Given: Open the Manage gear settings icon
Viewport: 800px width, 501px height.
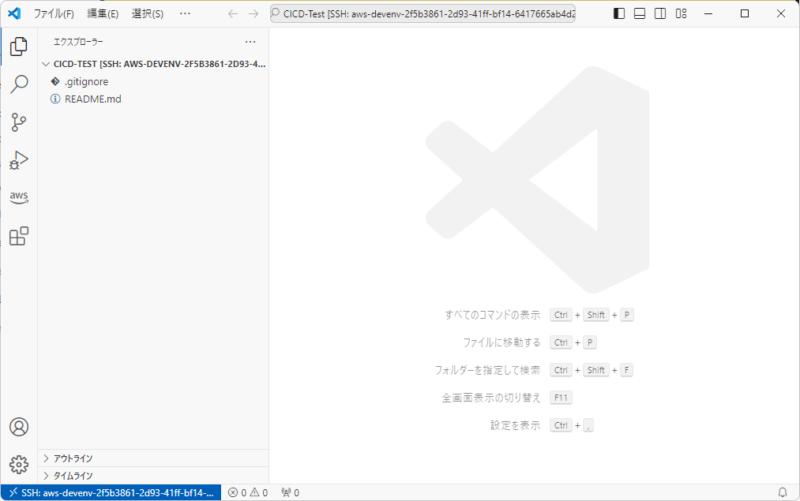Looking at the screenshot, I should 19,464.
